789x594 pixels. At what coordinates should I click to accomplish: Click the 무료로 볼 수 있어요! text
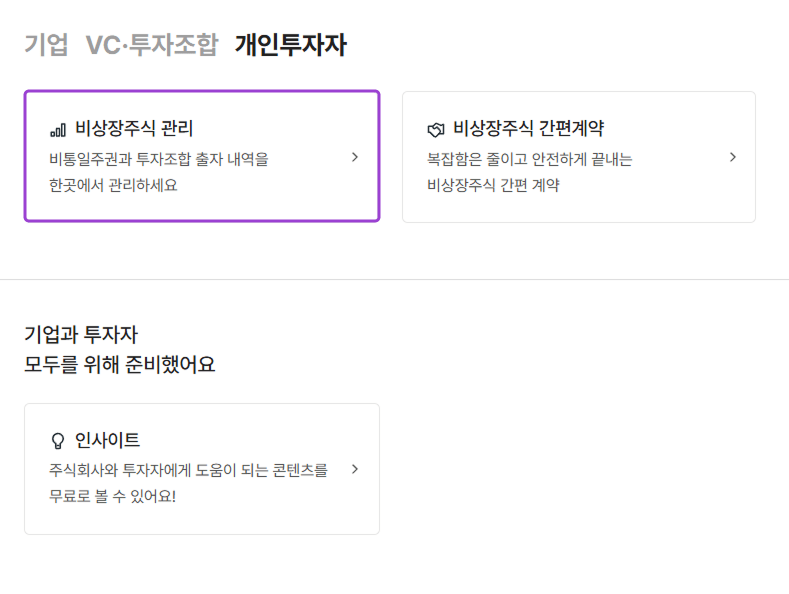[112, 496]
